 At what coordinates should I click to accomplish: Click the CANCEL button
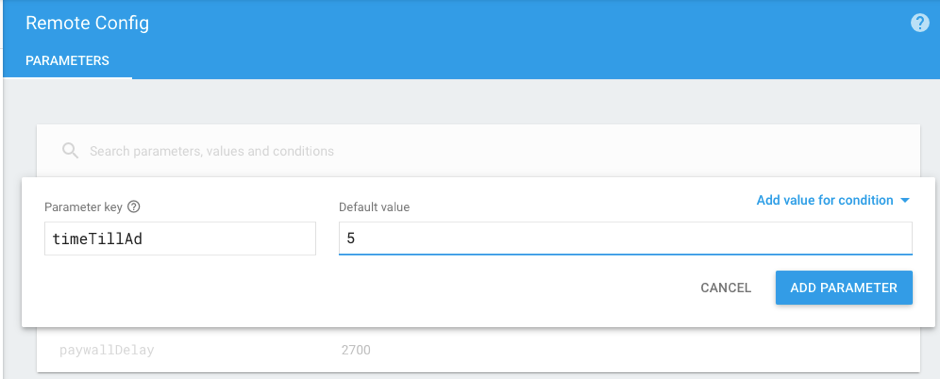point(725,288)
